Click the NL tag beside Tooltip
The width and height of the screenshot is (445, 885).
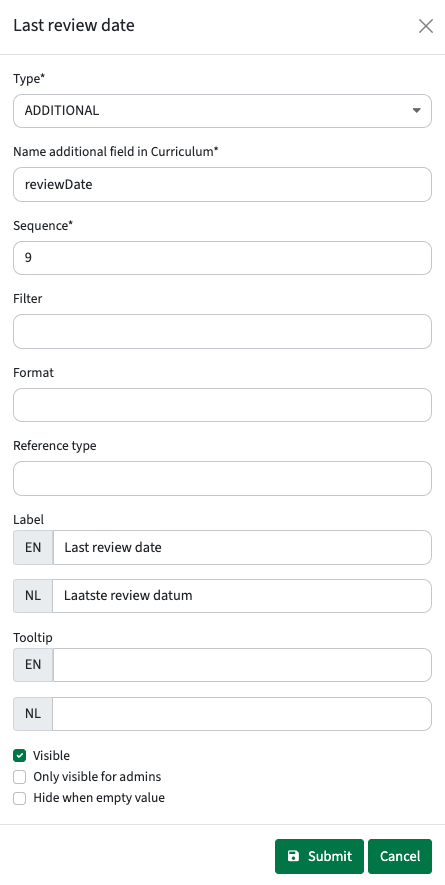pyautogui.click(x=33, y=714)
